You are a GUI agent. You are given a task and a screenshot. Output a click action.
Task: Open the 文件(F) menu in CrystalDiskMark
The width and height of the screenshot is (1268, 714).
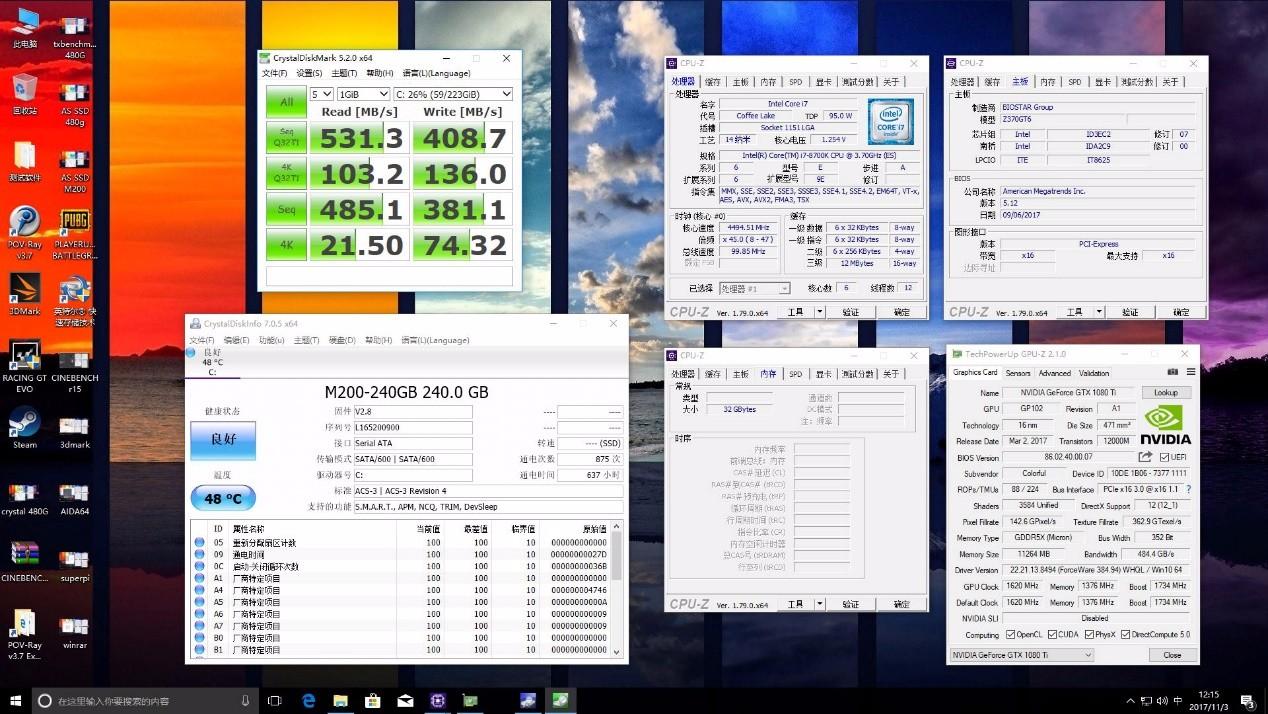[274, 73]
